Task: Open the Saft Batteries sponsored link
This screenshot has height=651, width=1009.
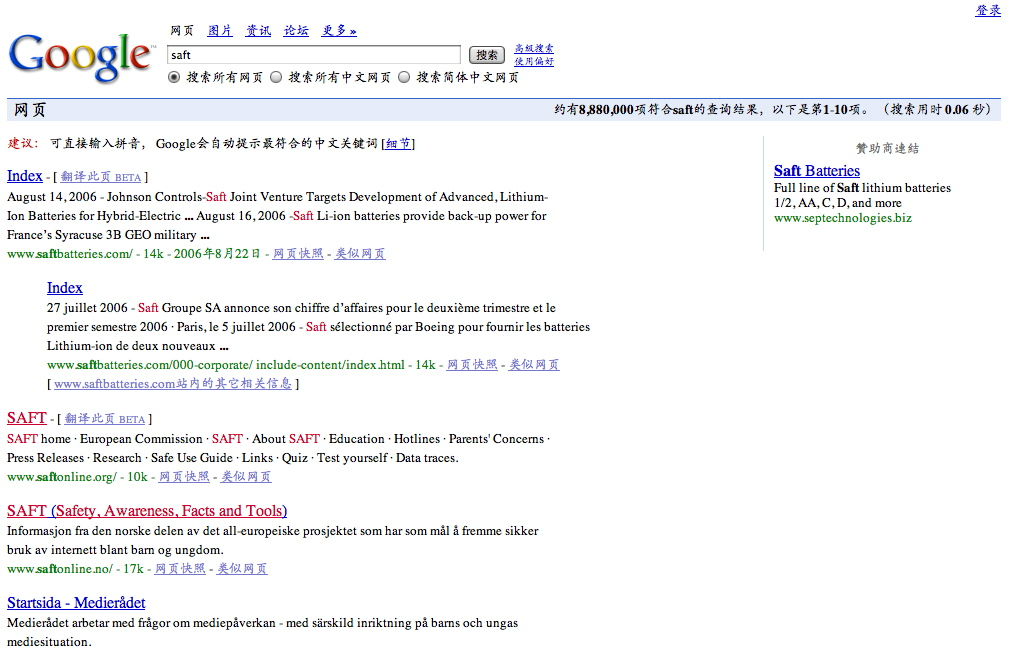Action: pos(817,170)
